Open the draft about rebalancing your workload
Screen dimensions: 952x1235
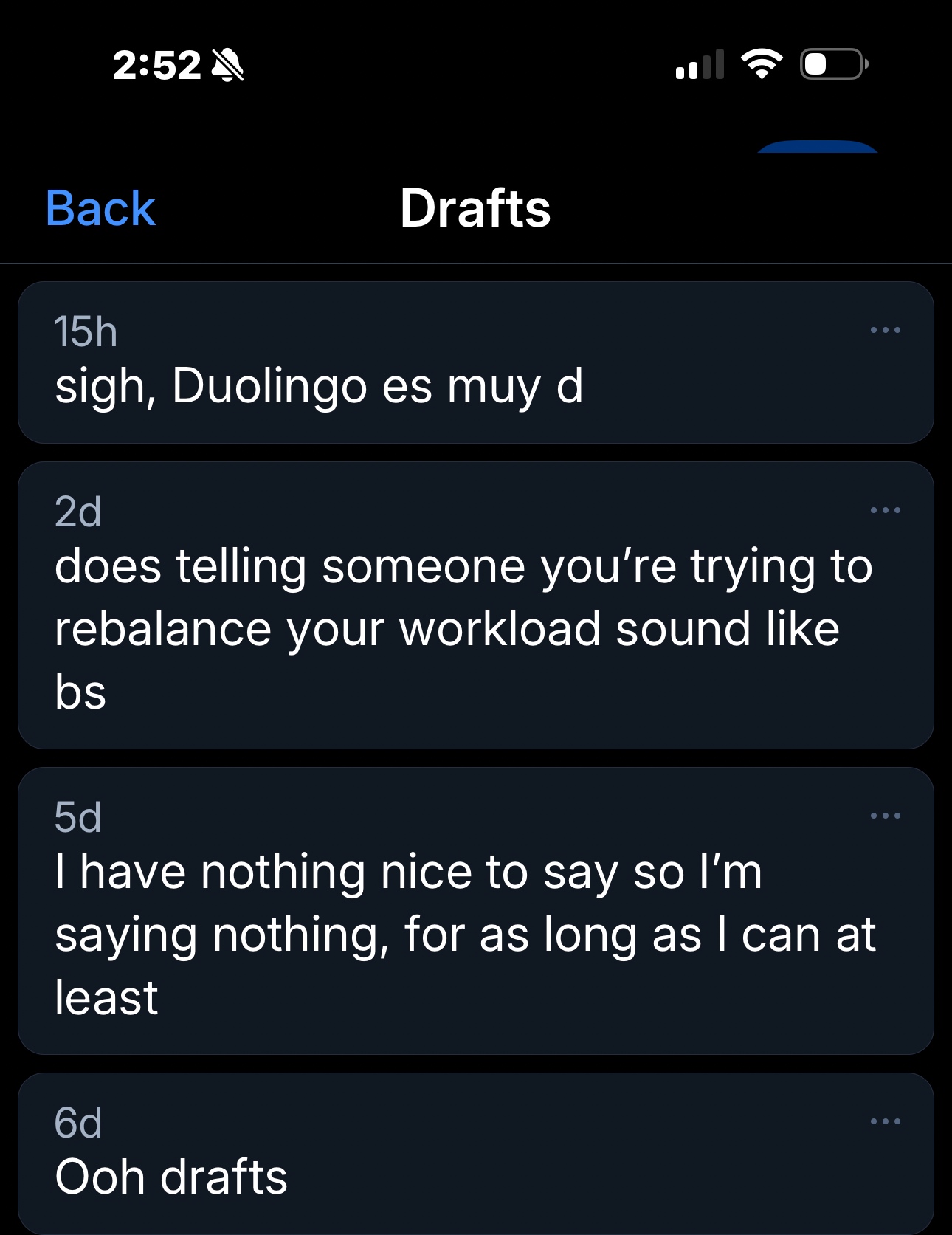463,629
